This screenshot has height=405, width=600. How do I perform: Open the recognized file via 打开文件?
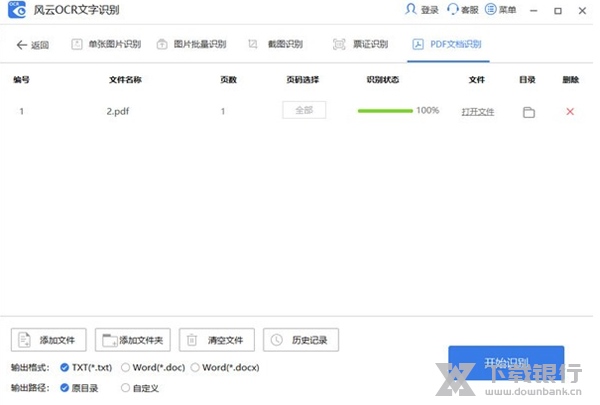tap(478, 112)
